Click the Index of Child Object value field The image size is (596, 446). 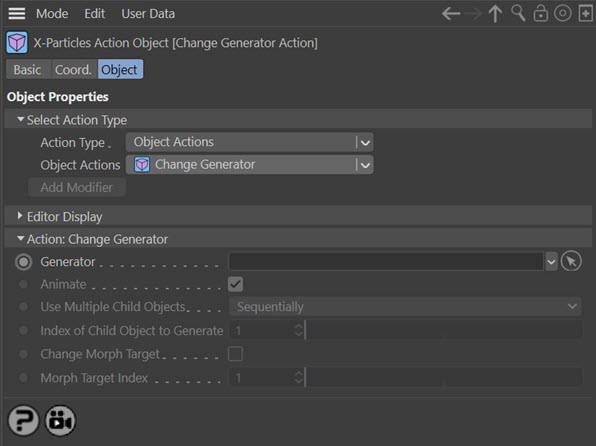click(x=262, y=330)
